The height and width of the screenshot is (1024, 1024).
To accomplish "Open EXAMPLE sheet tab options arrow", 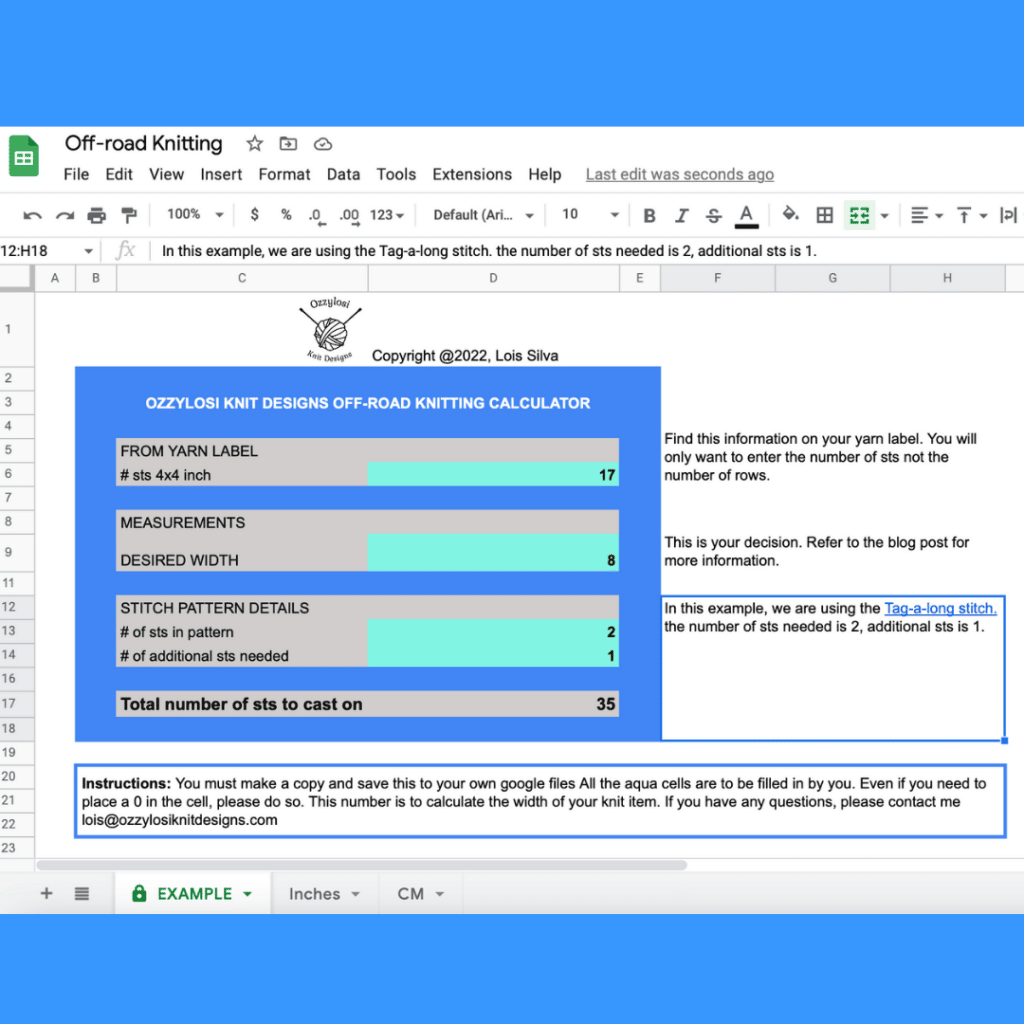I will click(248, 894).
